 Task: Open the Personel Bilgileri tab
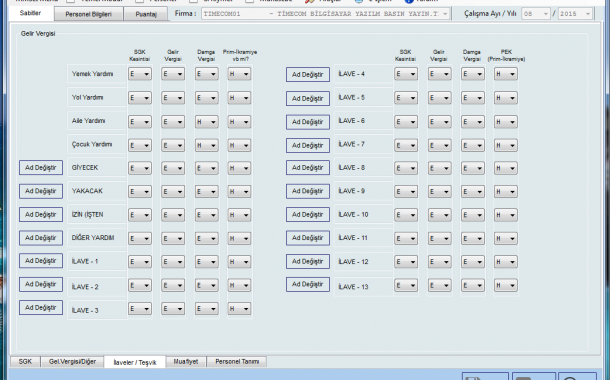click(x=88, y=14)
